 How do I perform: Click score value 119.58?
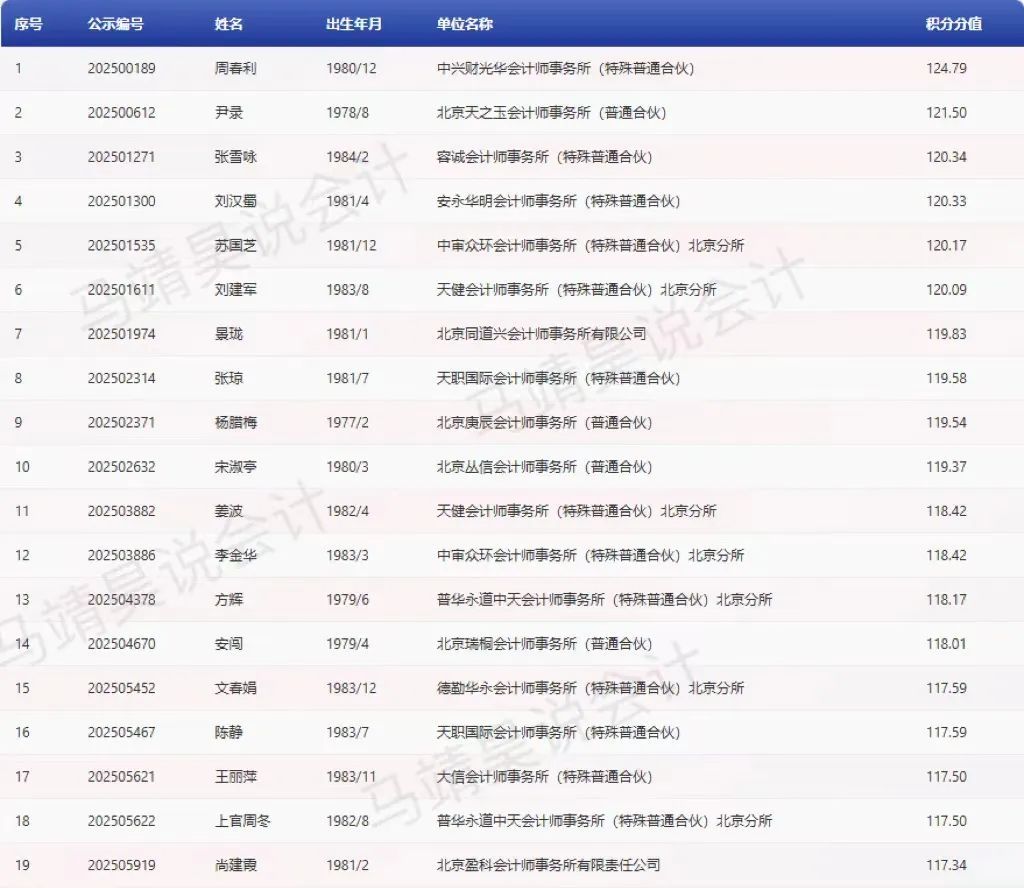coord(946,379)
